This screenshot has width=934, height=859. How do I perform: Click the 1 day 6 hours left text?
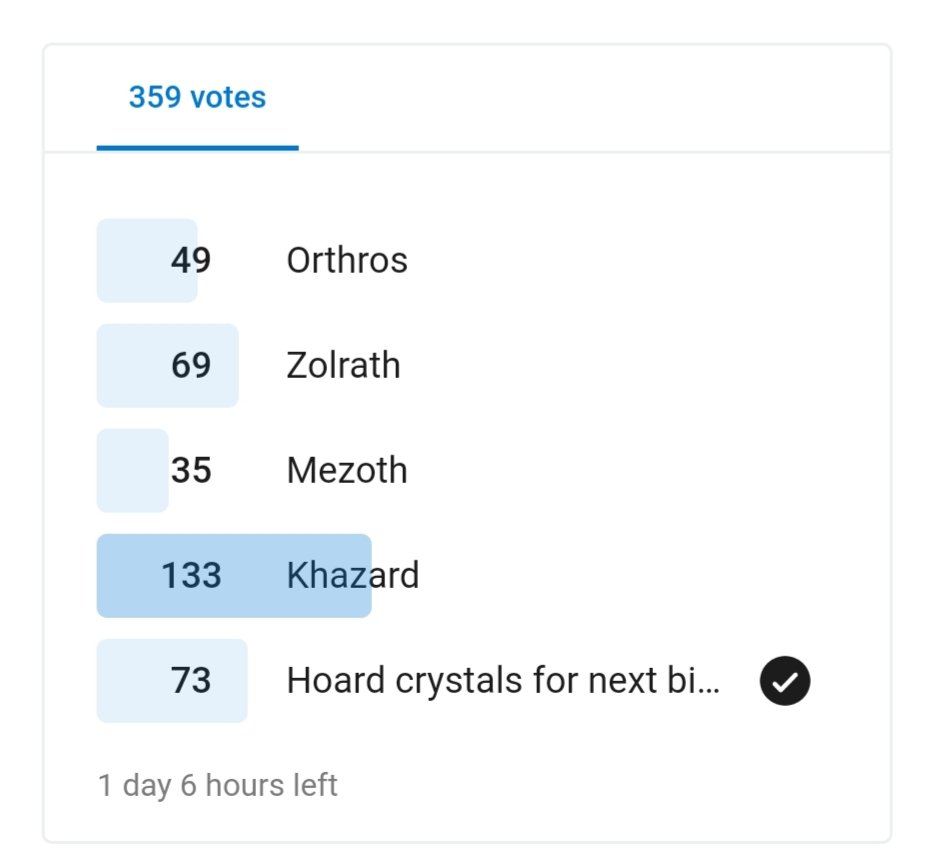pyautogui.click(x=217, y=785)
